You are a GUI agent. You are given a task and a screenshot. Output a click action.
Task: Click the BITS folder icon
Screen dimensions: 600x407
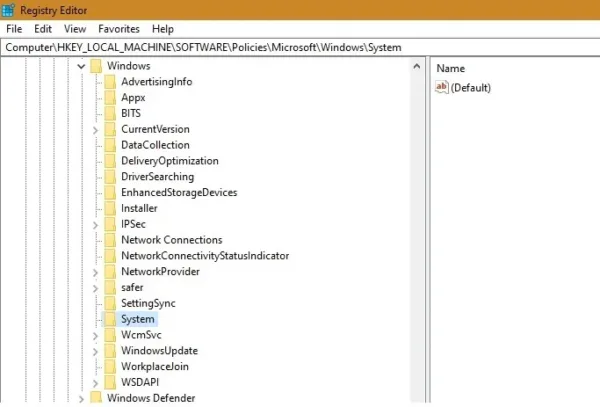pyautogui.click(x=110, y=113)
